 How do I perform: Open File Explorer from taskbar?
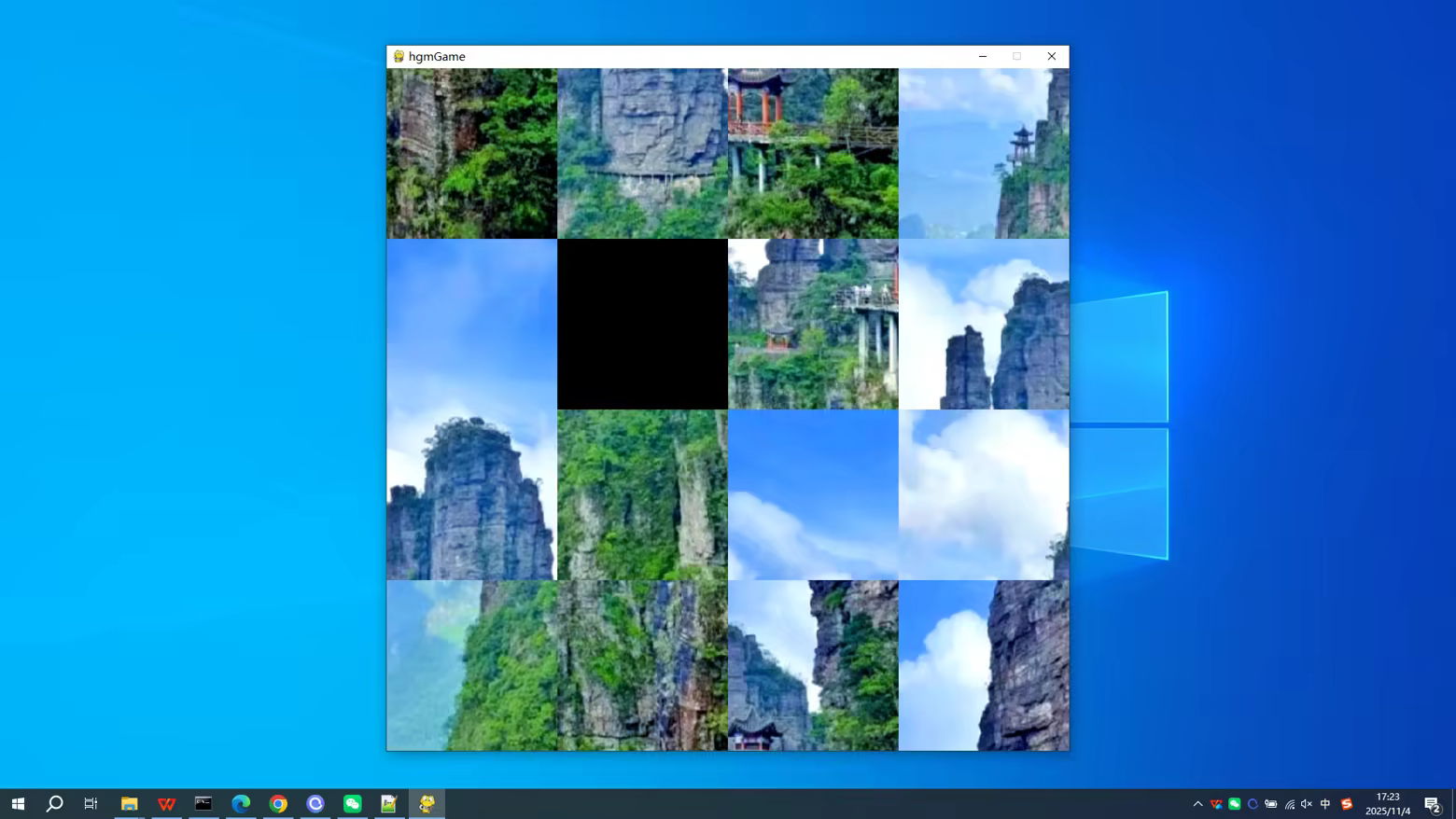pos(129,803)
